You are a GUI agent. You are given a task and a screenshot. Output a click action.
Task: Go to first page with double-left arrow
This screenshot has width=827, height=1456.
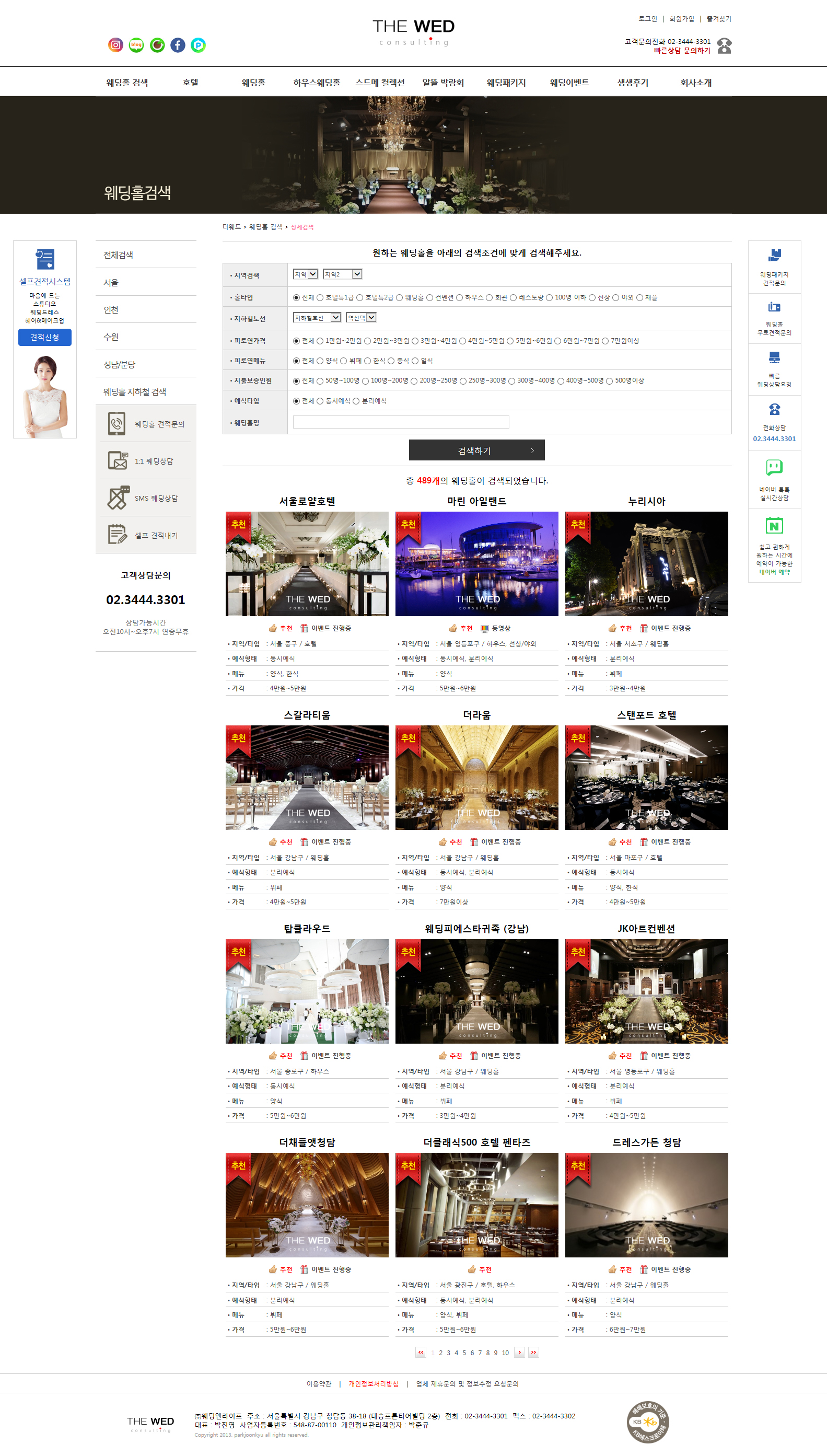[x=421, y=1352]
